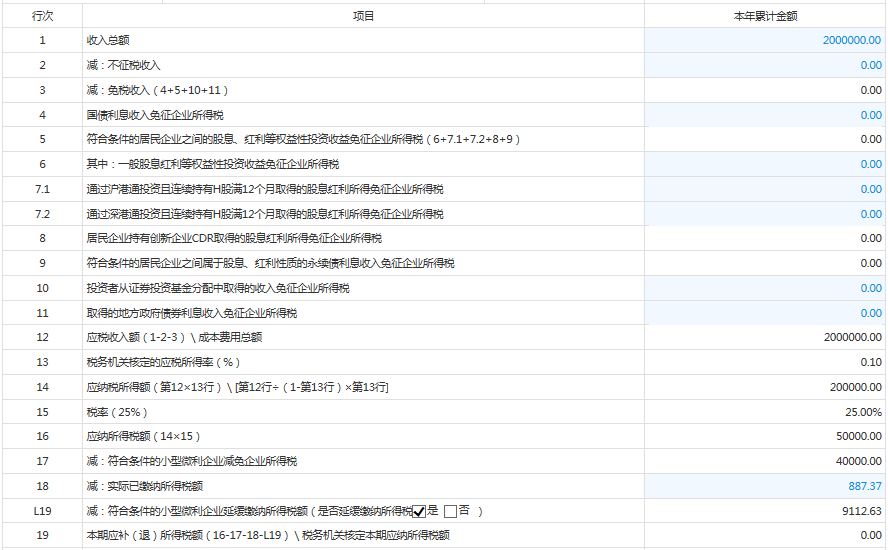Select the 减：免税收入（4+5+10+11）label
The image size is (888, 550).
157,90
